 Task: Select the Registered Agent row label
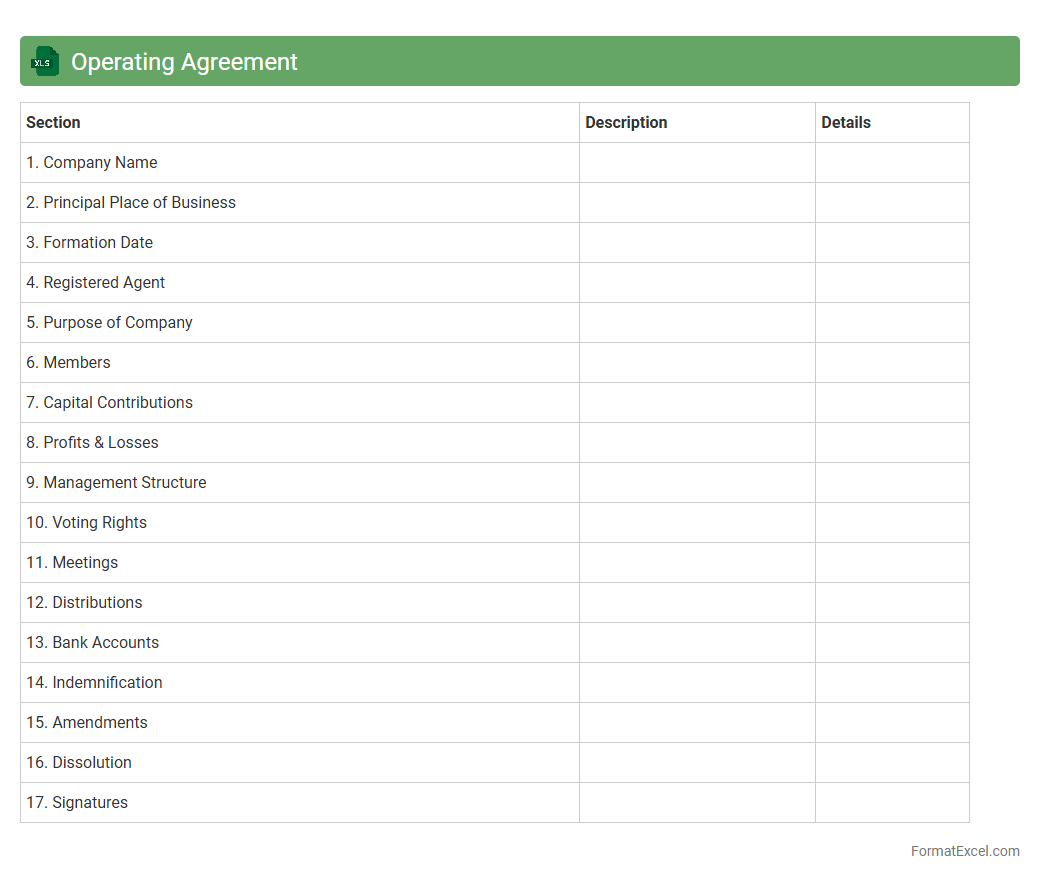click(x=96, y=283)
